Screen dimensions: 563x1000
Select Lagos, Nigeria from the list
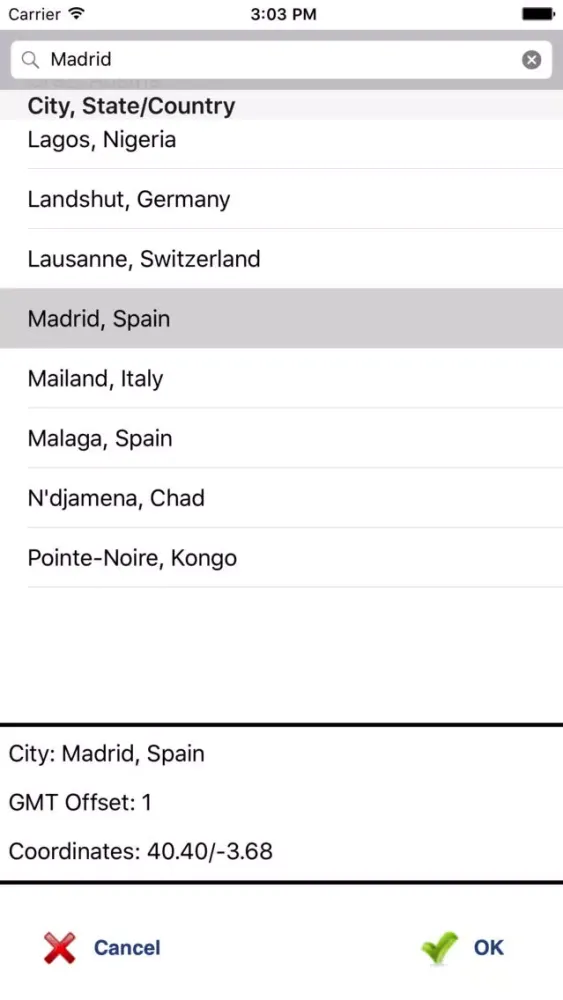tap(281, 140)
